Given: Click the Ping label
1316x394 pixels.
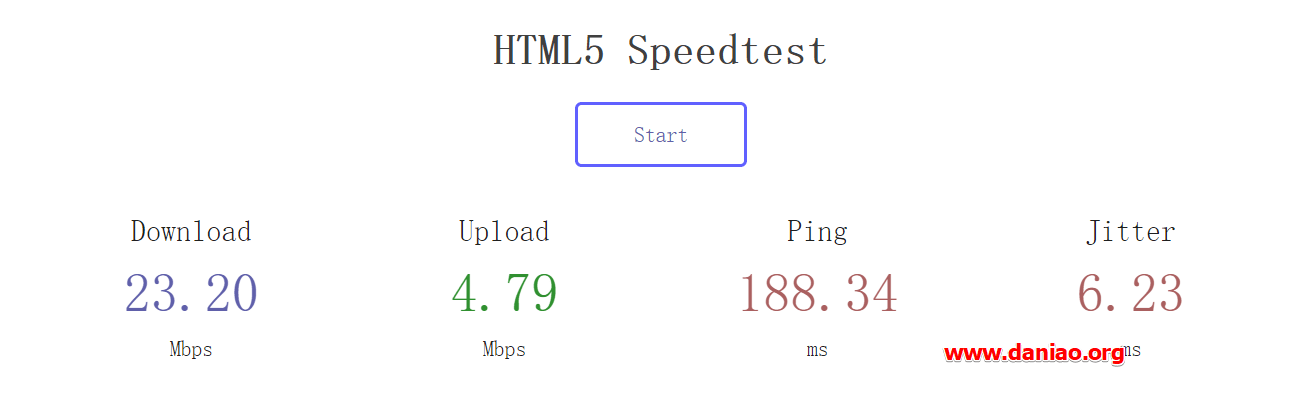Looking at the screenshot, I should point(817,232).
